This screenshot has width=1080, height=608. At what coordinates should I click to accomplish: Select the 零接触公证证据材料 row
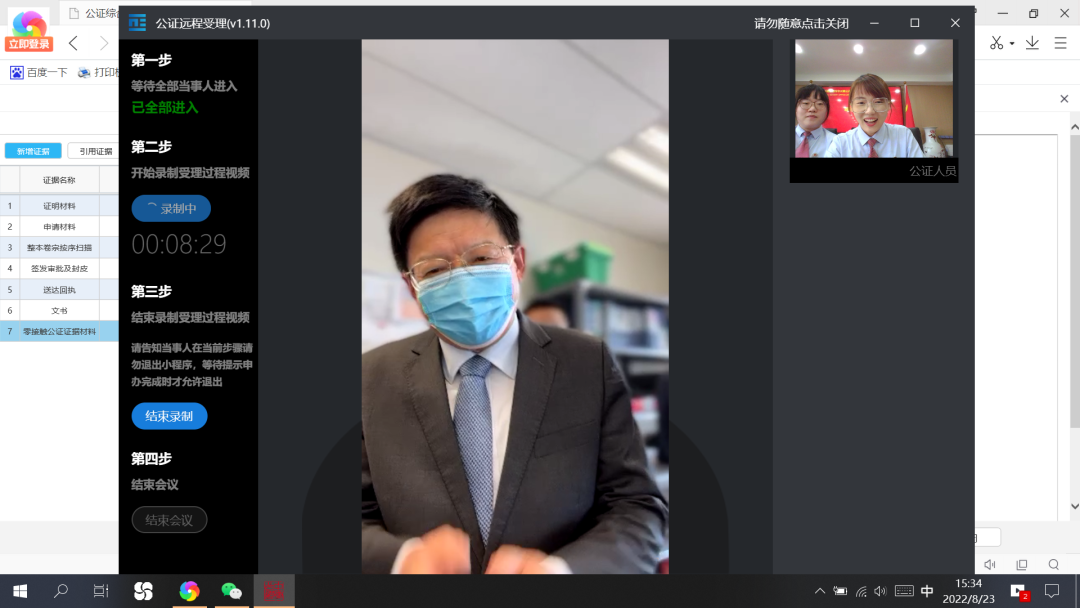(59, 331)
